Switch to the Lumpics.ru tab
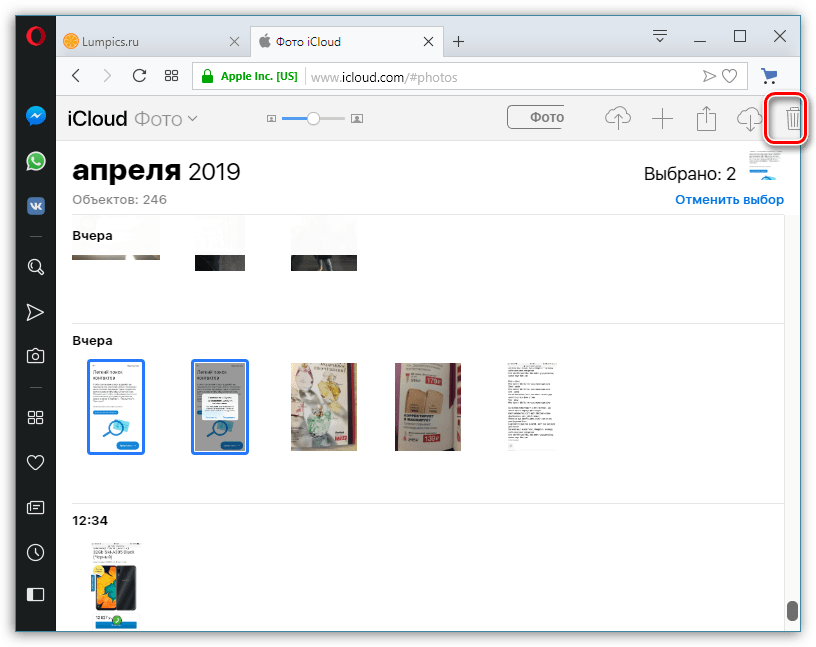Screen dimensions: 816x647 pyautogui.click(x=150, y=41)
